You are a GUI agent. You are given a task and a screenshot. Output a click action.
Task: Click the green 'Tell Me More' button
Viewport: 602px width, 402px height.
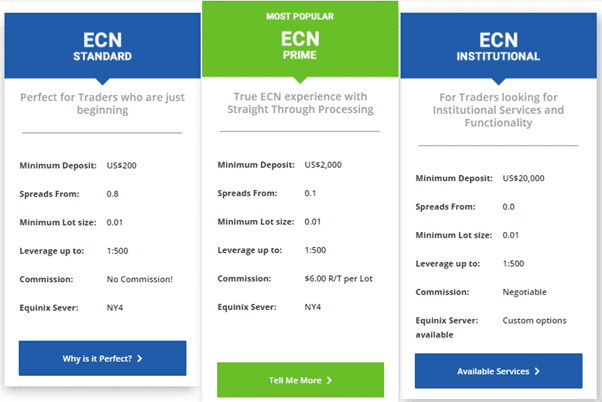pos(300,380)
